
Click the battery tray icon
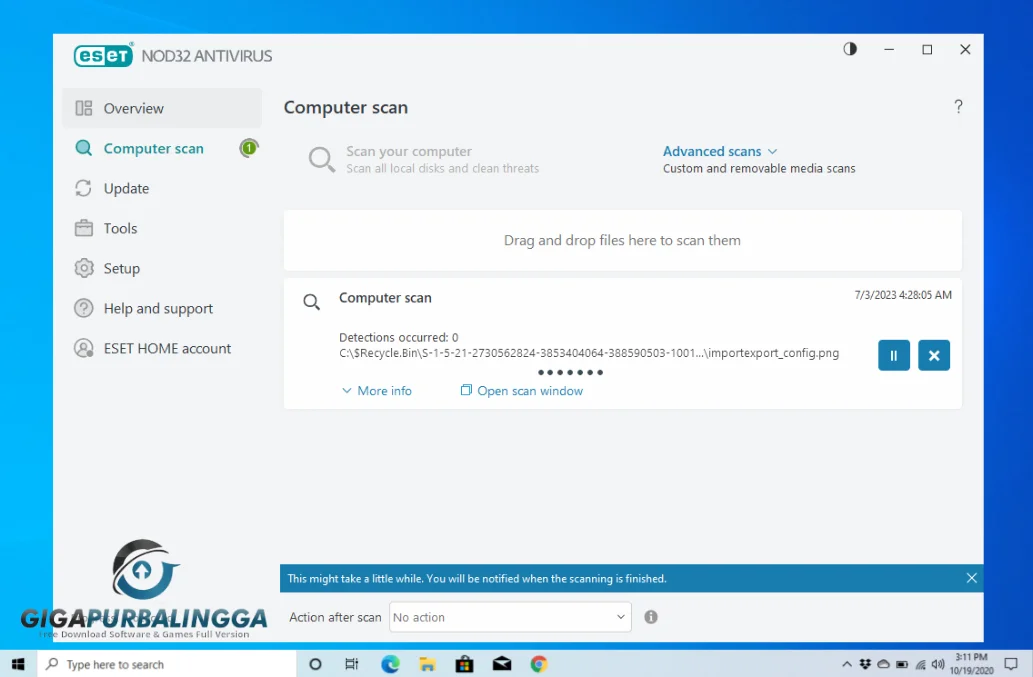[x=902, y=664]
